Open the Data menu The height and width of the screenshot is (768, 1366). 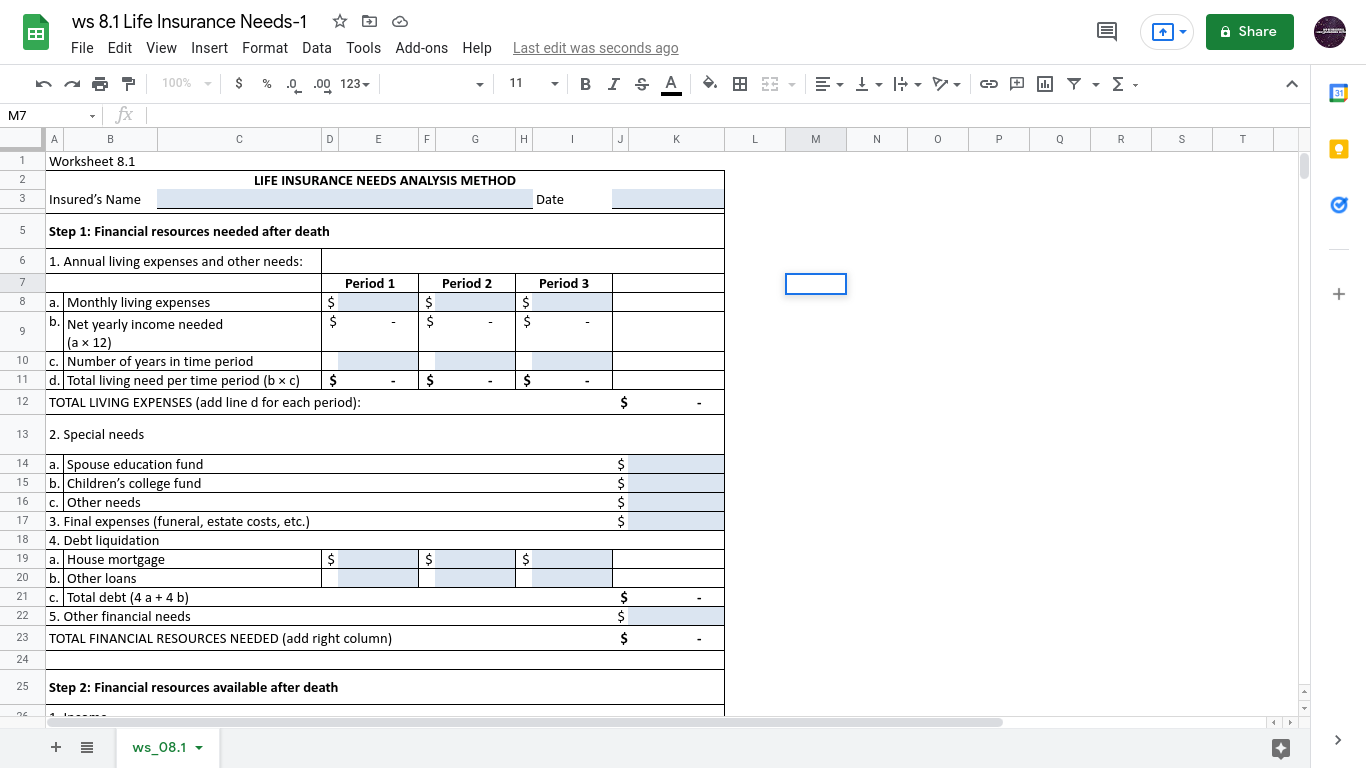coord(316,47)
